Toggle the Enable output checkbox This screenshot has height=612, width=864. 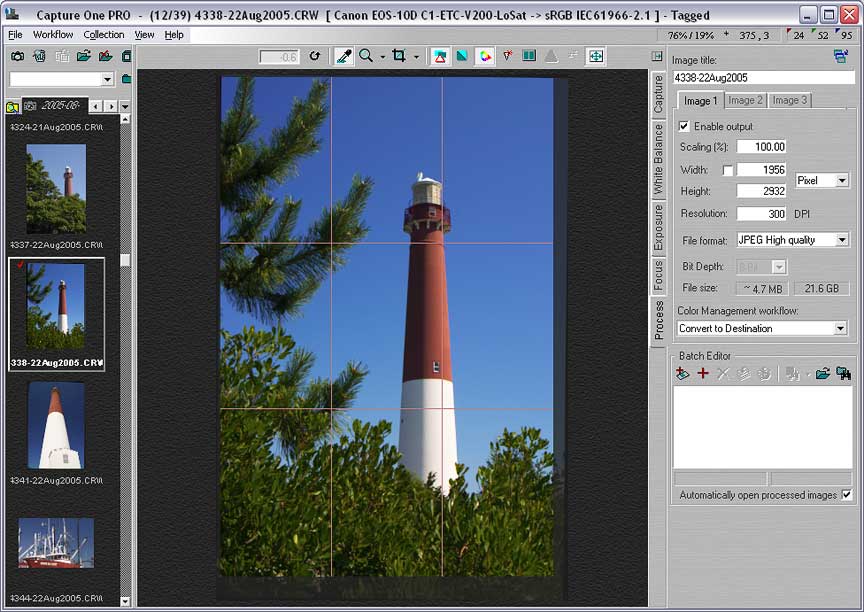point(684,127)
